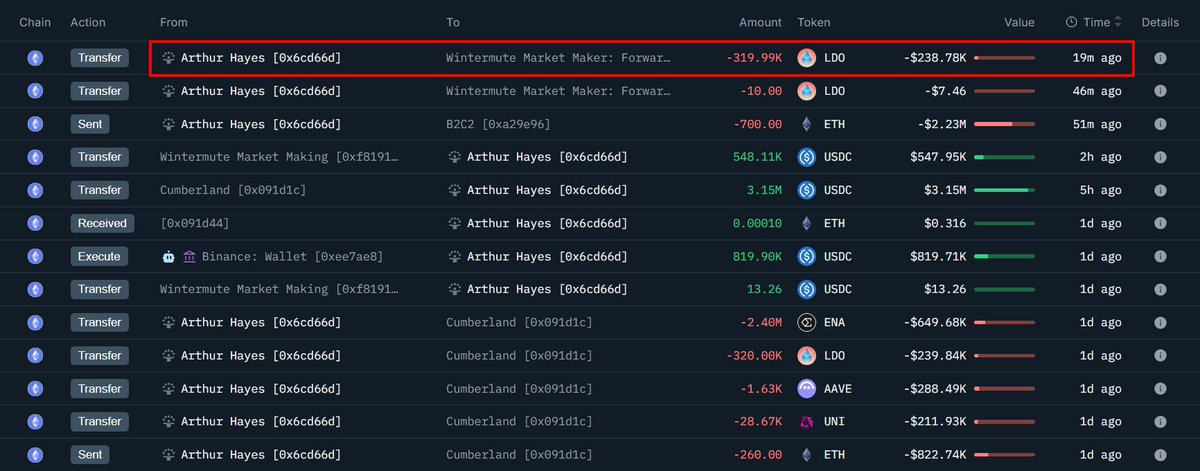Click the ENA token icon

pos(806,322)
